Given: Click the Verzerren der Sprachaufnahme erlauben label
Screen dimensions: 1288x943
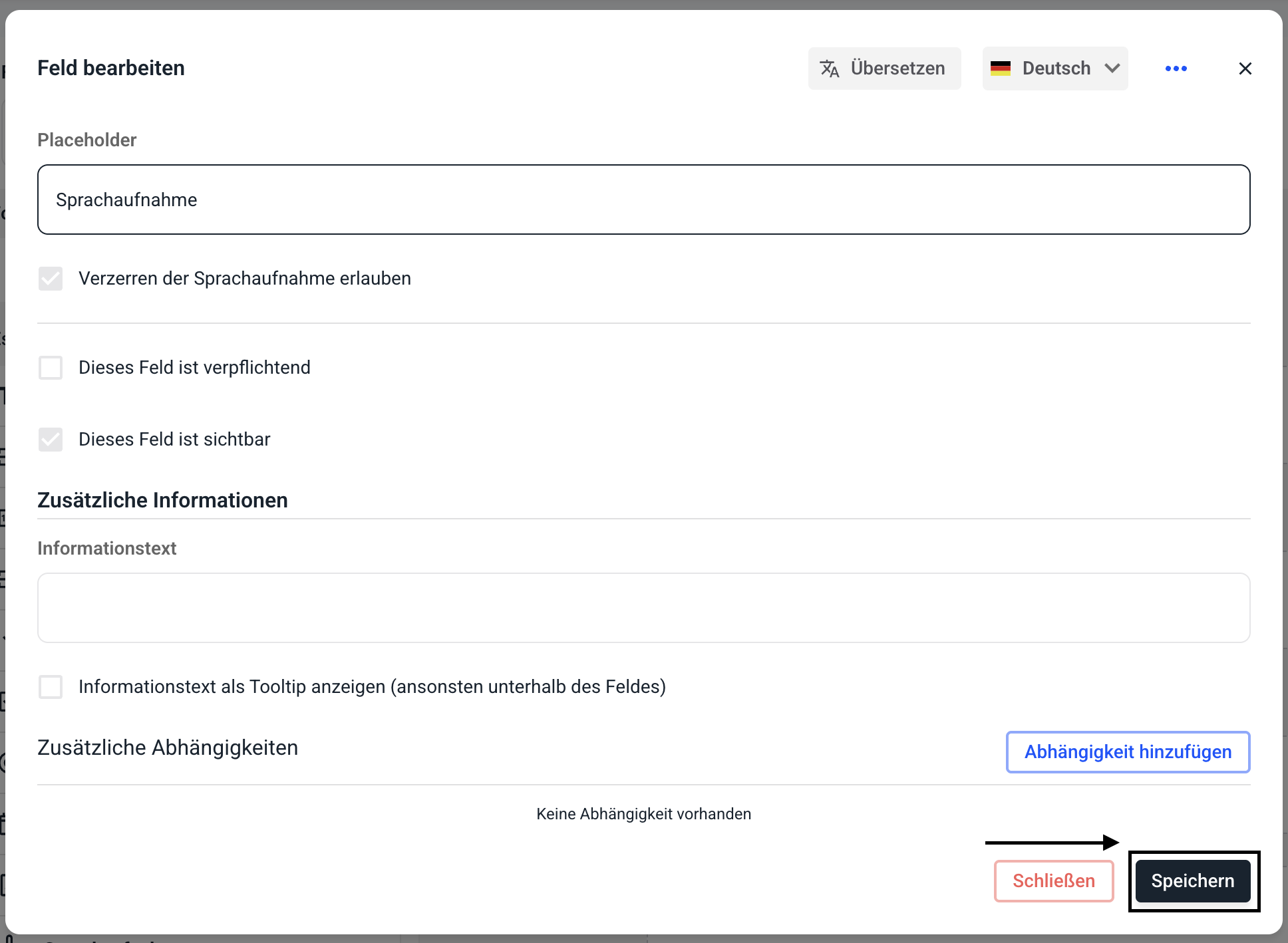Looking at the screenshot, I should coord(245,279).
